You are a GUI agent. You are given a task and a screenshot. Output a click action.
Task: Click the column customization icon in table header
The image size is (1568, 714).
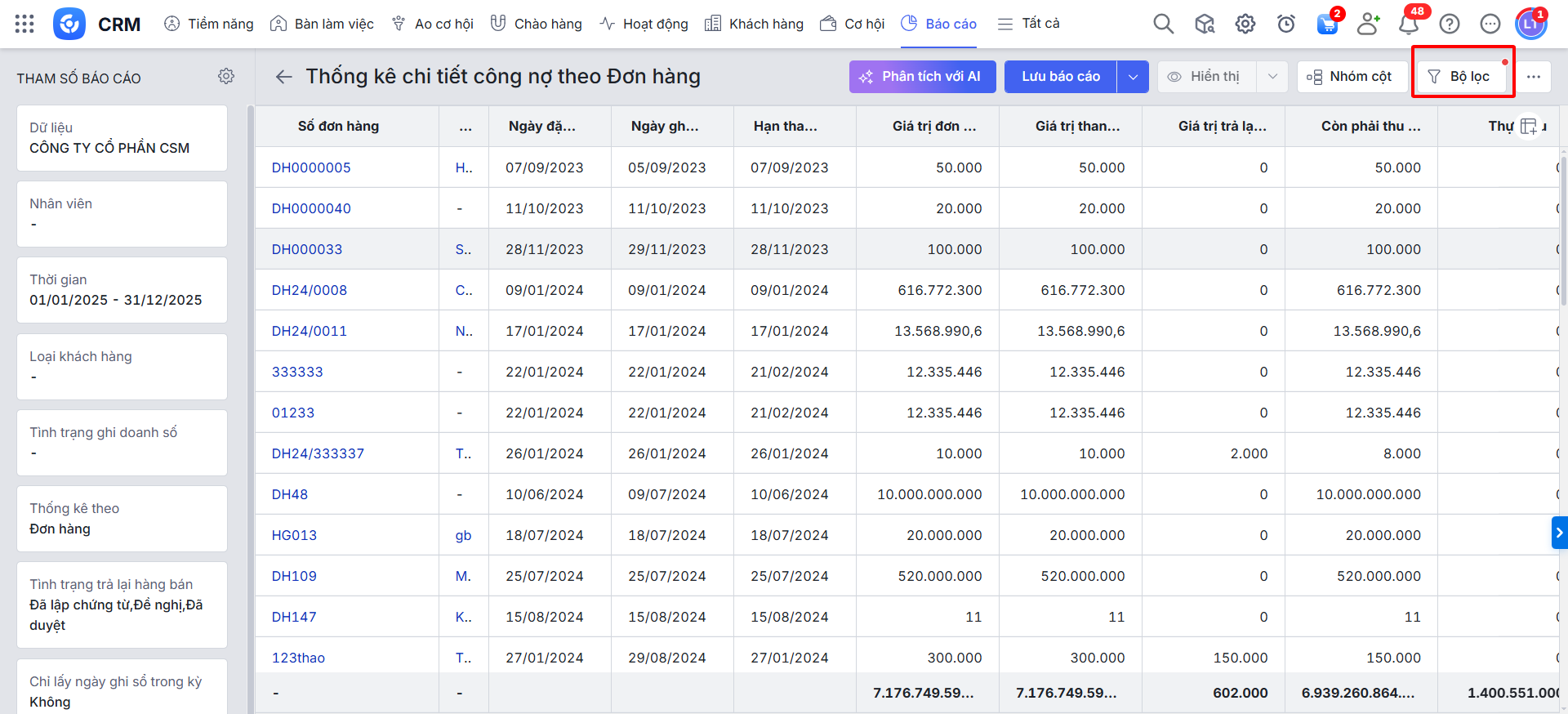[1529, 127]
